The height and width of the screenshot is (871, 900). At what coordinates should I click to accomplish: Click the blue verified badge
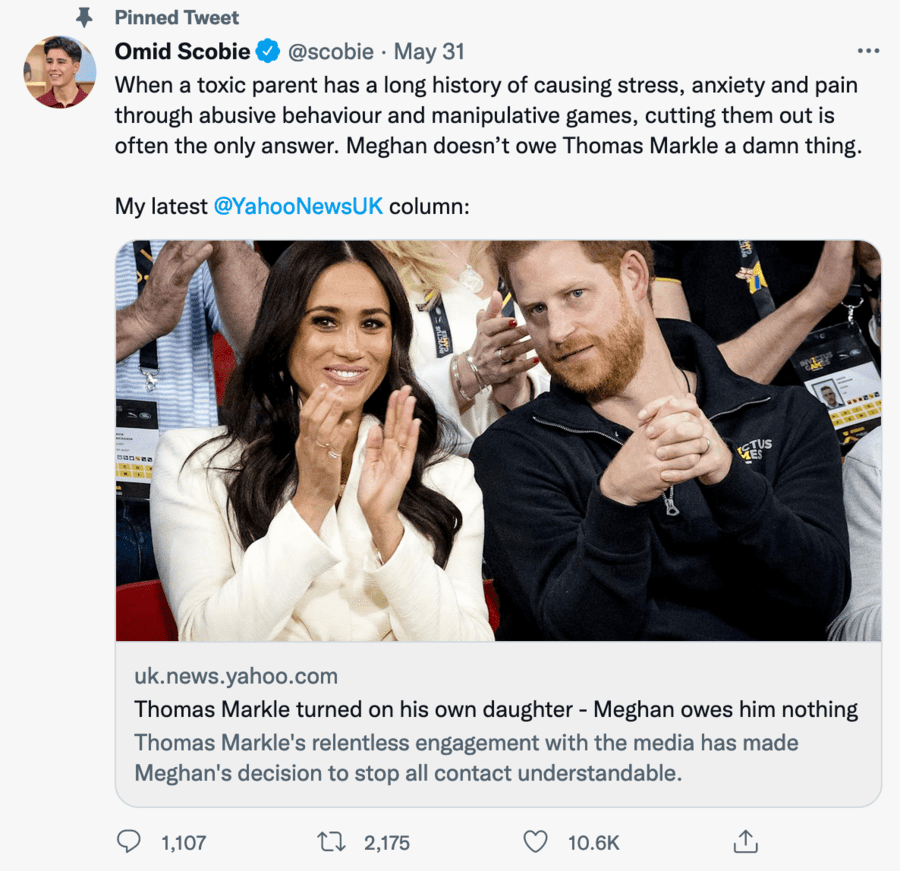[x=268, y=51]
